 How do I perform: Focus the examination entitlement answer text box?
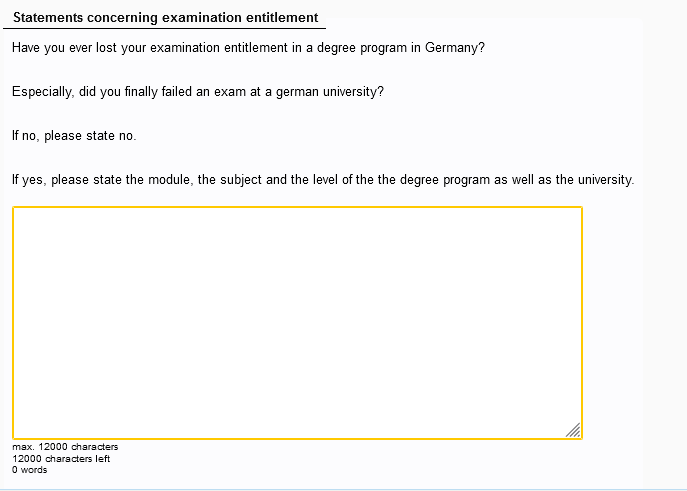point(297,323)
